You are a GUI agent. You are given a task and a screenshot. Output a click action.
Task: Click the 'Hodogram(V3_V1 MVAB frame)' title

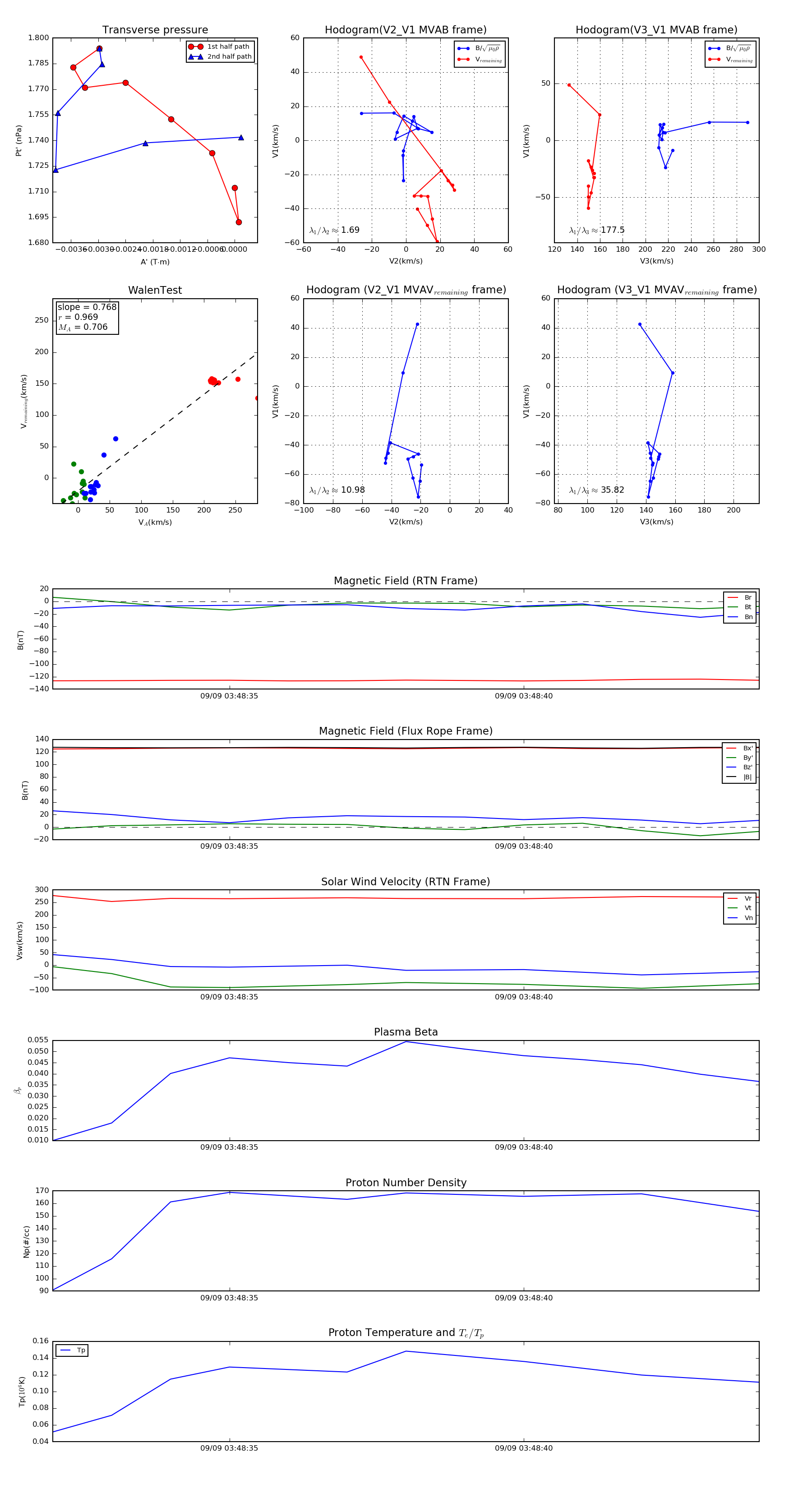[656, 30]
